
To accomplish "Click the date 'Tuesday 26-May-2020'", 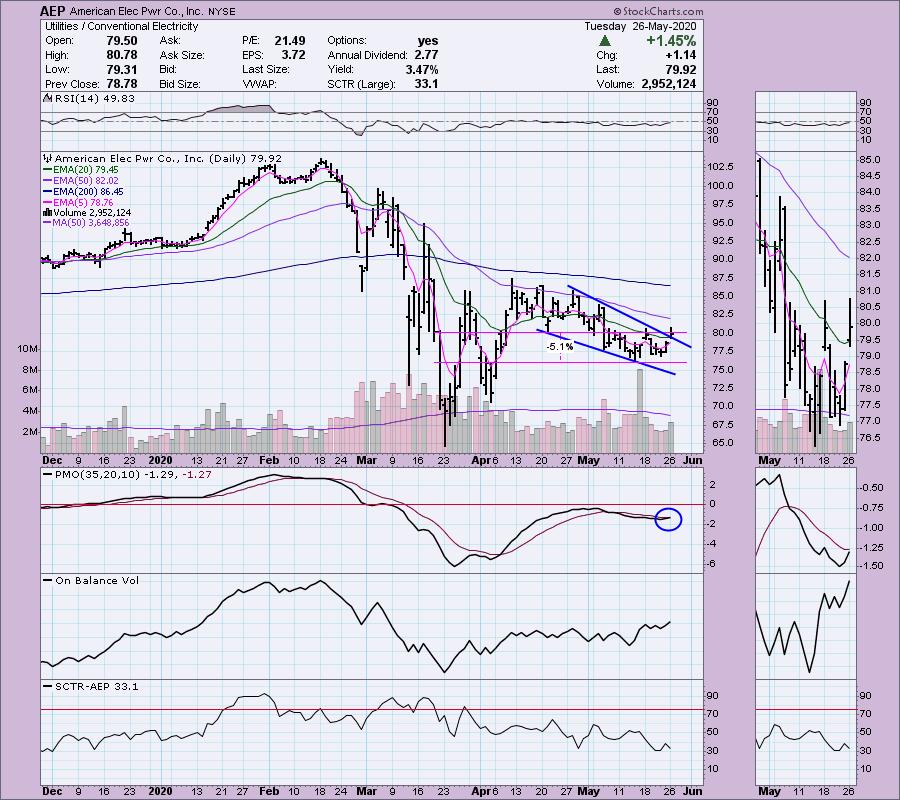I will 640,26.
